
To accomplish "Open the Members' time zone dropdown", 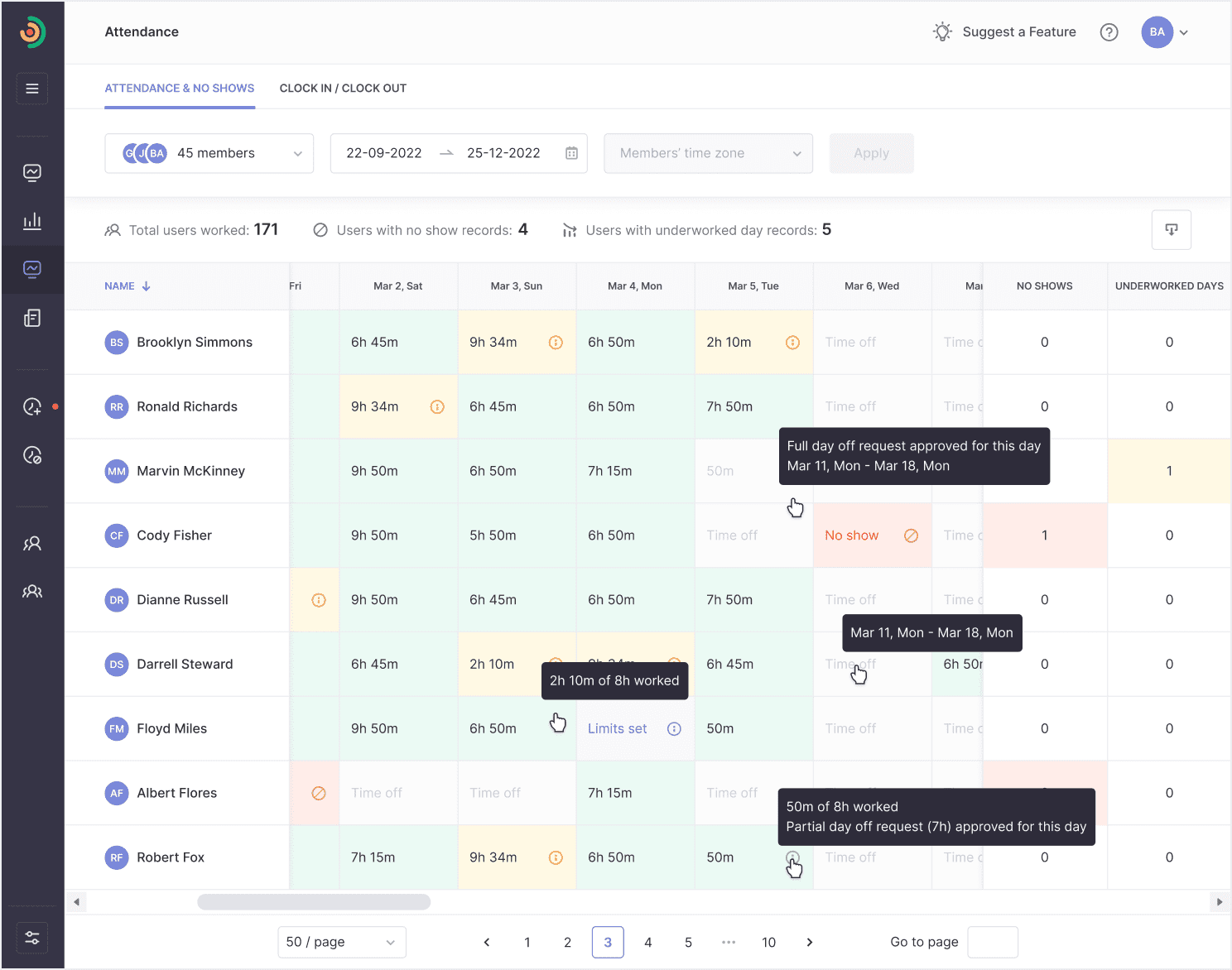I will (708, 153).
